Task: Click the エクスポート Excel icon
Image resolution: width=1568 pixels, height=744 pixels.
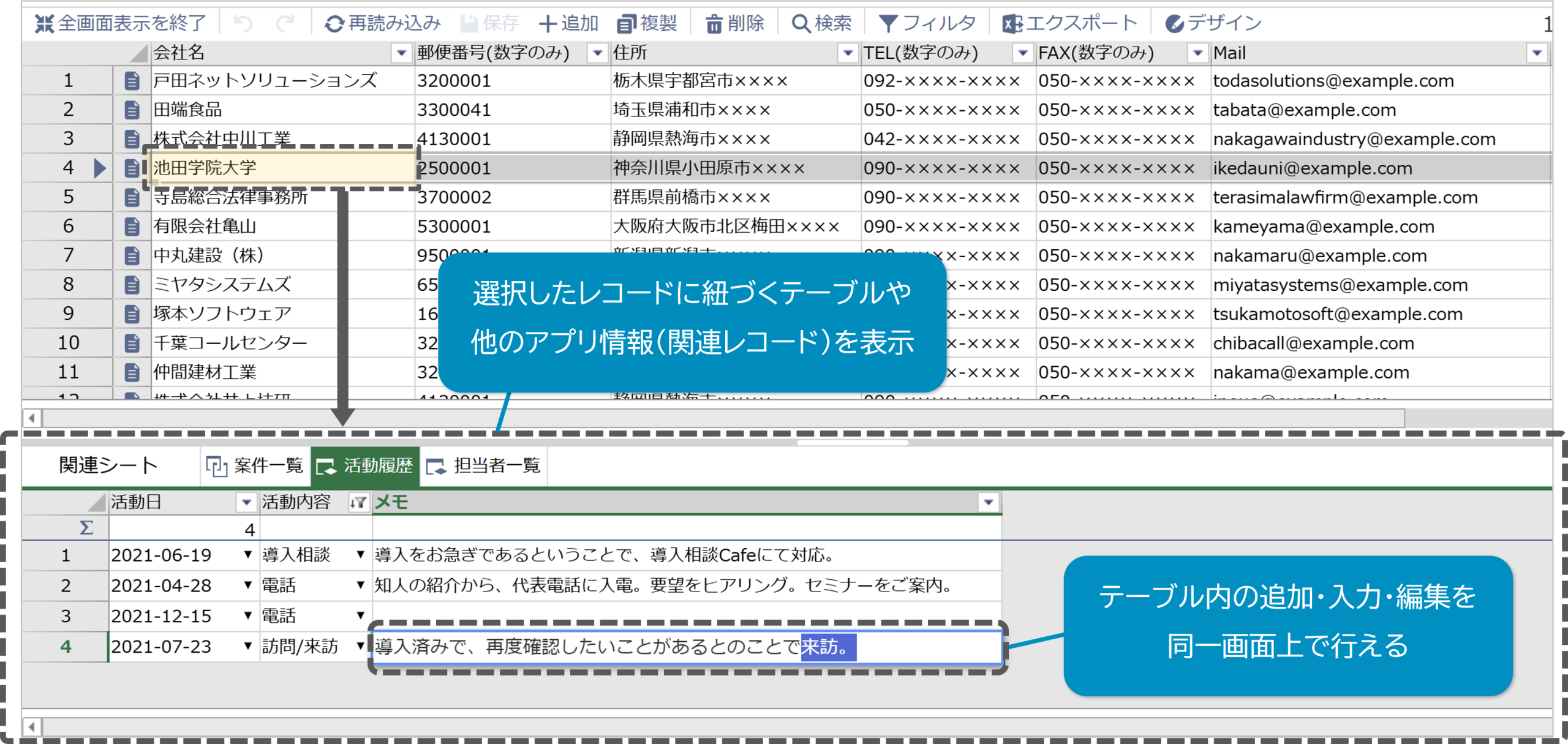Action: coord(1012,24)
